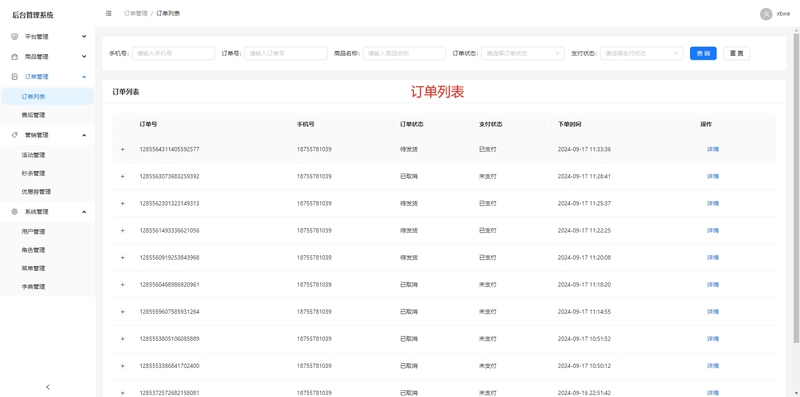This screenshot has width=800, height=397.
Task: Expand row for order 1285560919253843968
Action: pos(122,258)
